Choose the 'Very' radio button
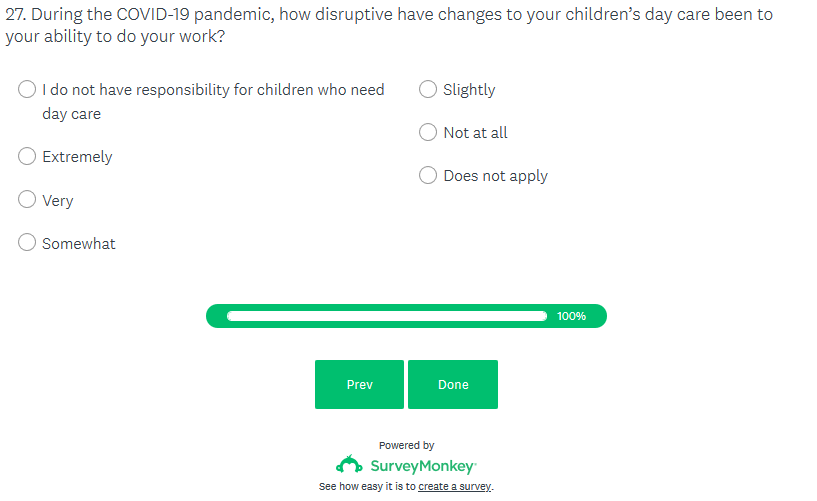This screenshot has height=501, width=817. click(x=28, y=200)
